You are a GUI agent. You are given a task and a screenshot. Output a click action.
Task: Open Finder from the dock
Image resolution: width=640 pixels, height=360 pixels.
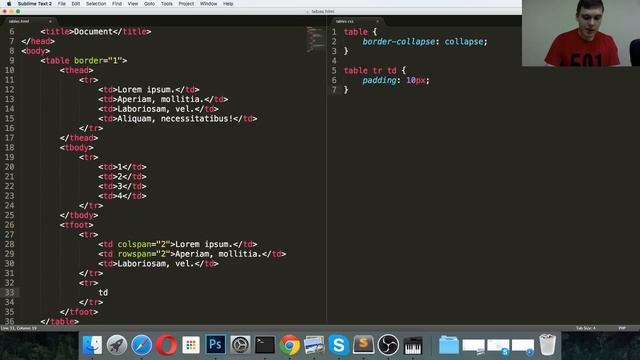93,345
